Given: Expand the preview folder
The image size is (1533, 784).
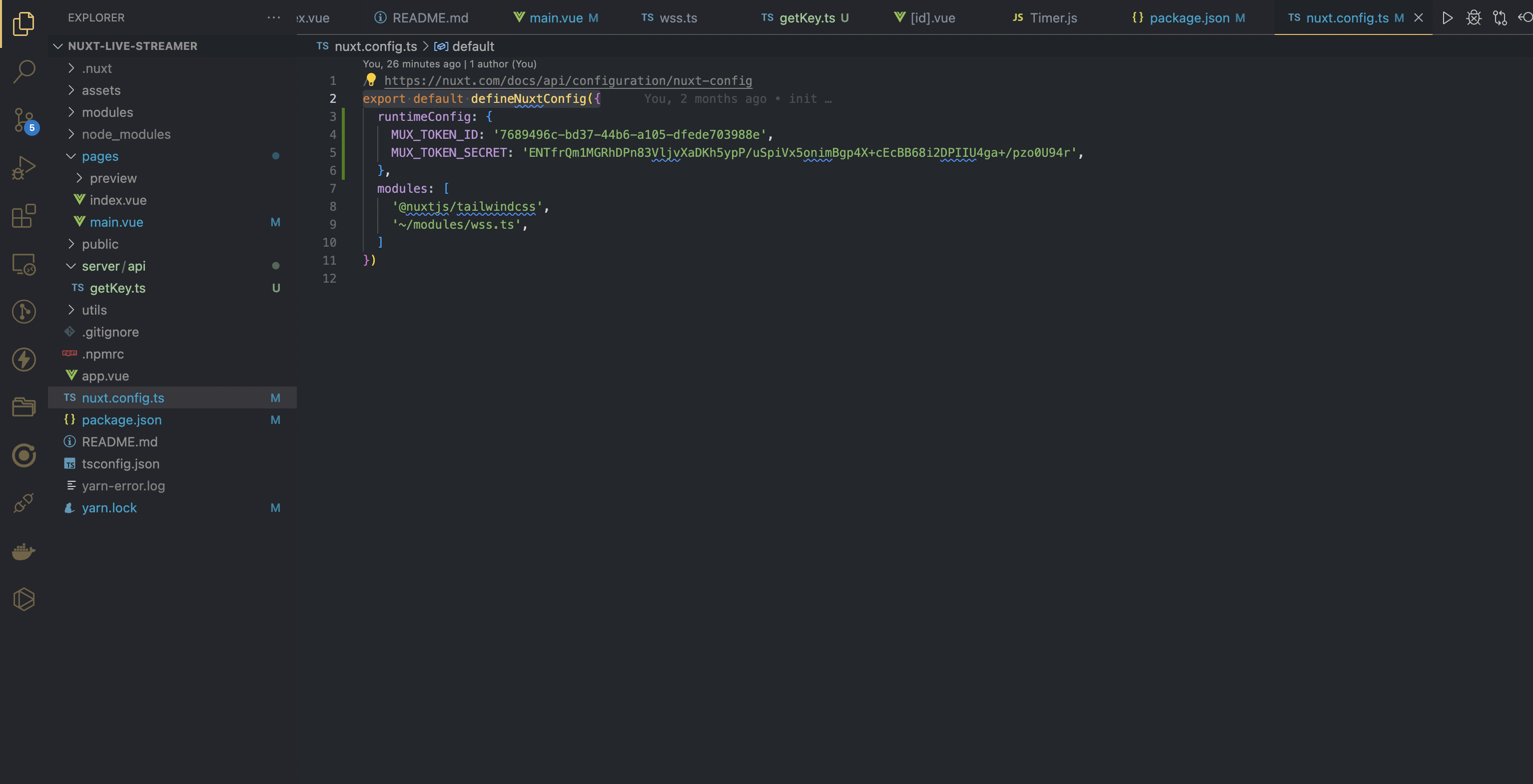Looking at the screenshot, I should [x=171, y=178].
